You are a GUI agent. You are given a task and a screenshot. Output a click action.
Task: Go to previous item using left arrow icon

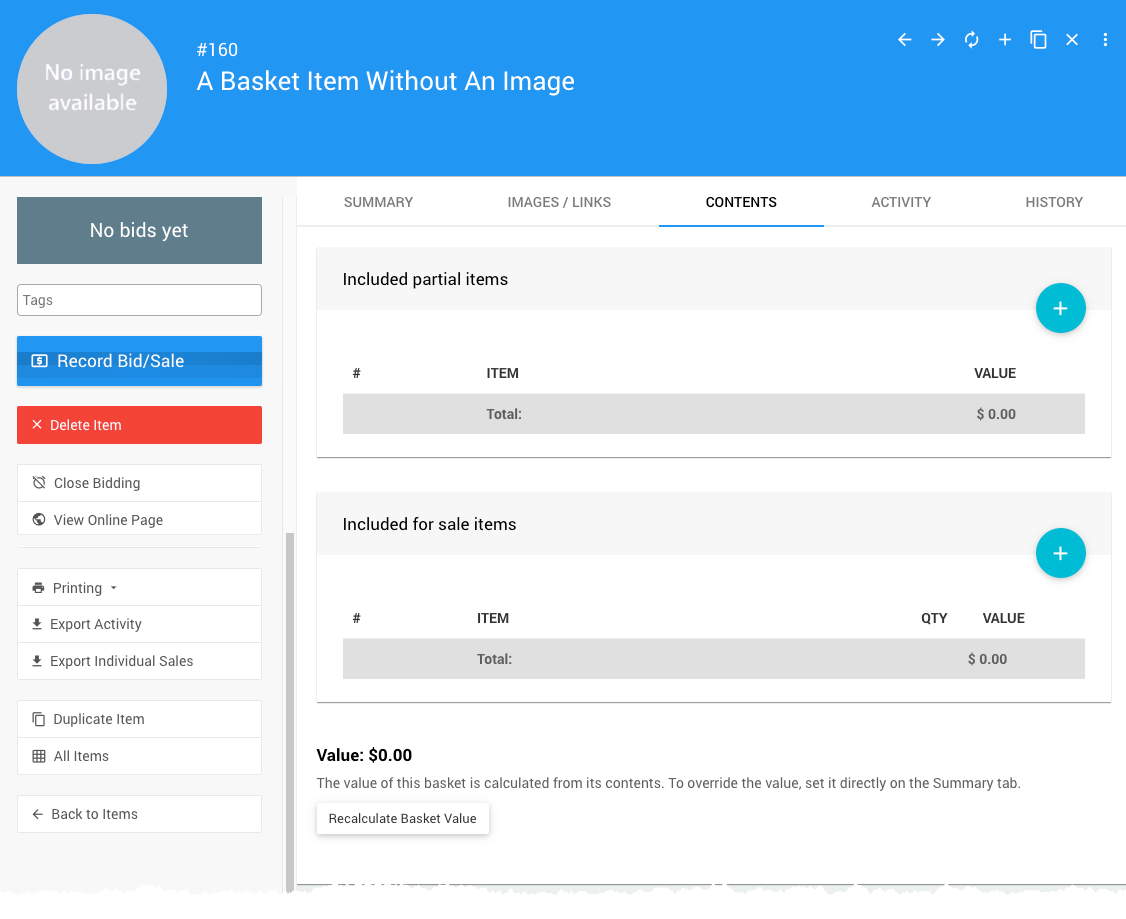pos(904,40)
